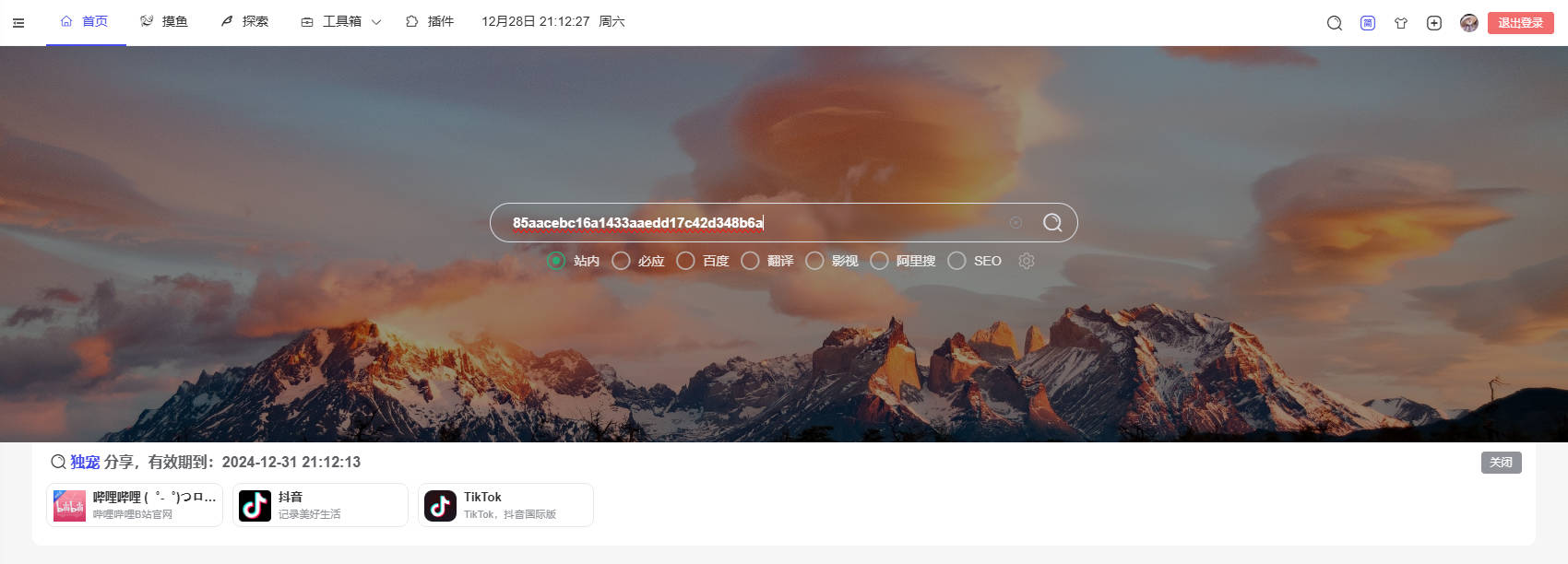Select the 百度 search radio button
The image size is (1568, 564).
(x=685, y=261)
